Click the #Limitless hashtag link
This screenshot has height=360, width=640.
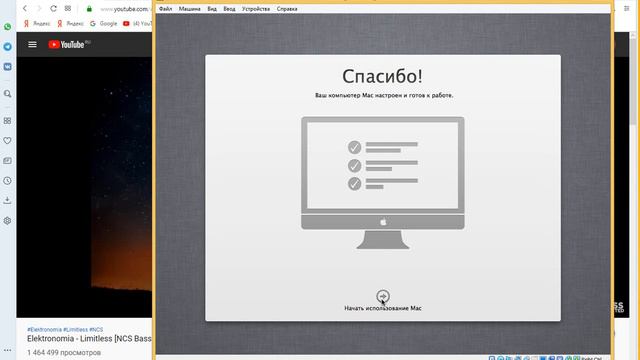(x=76, y=329)
